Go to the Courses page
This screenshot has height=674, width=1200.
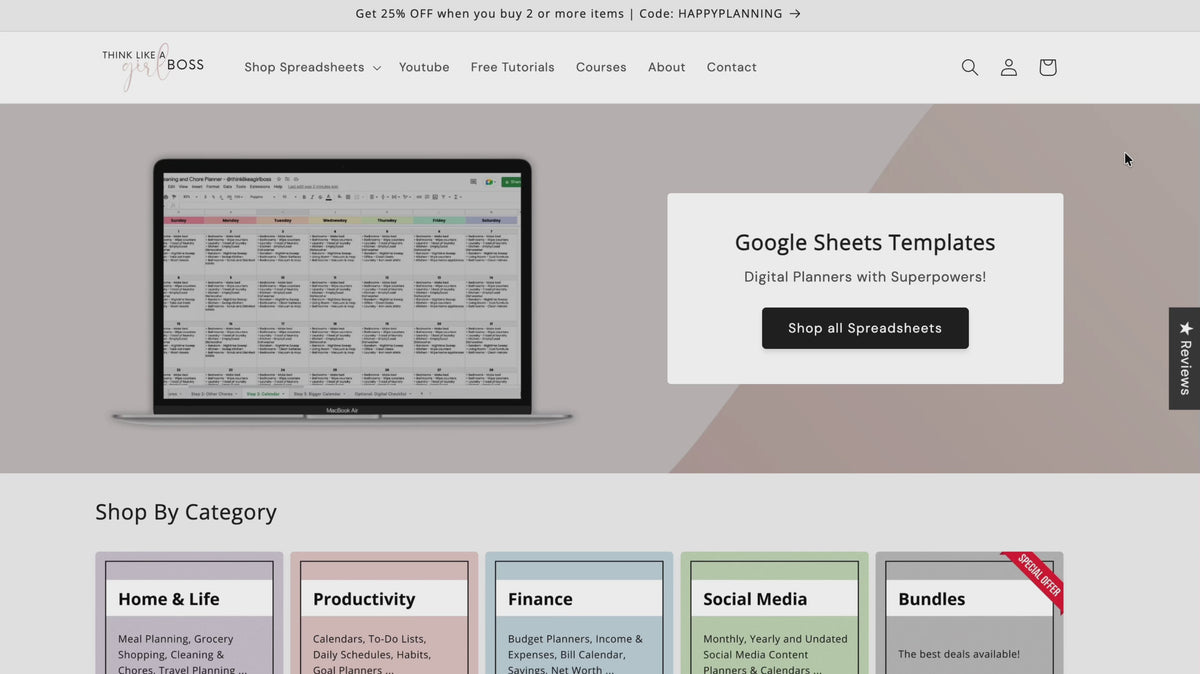tap(601, 67)
